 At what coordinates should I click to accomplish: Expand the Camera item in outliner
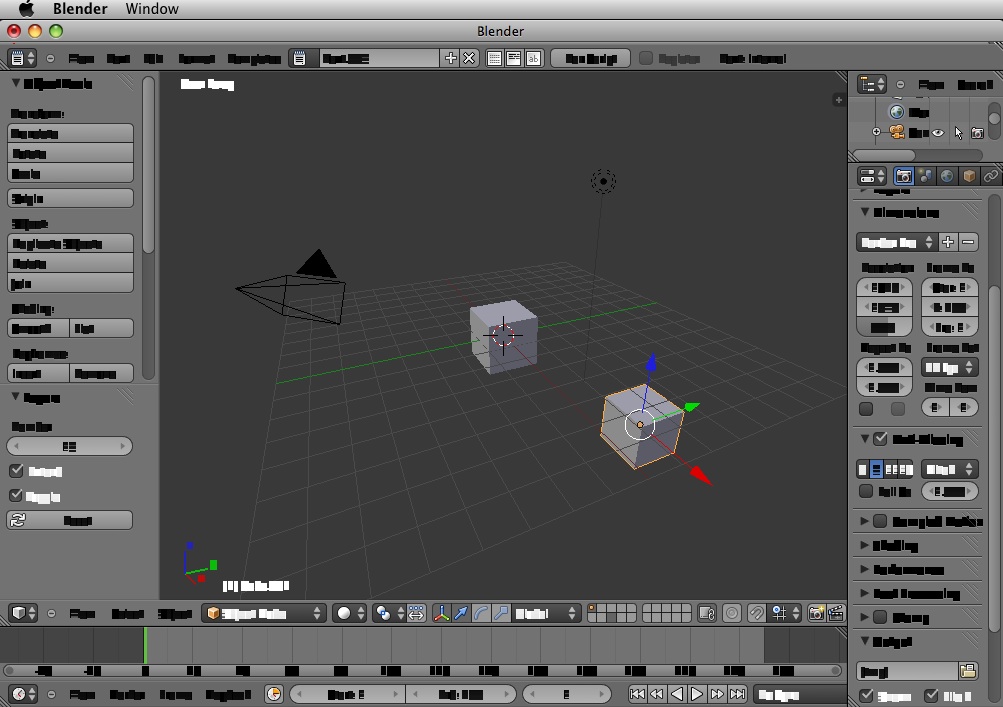(x=876, y=132)
